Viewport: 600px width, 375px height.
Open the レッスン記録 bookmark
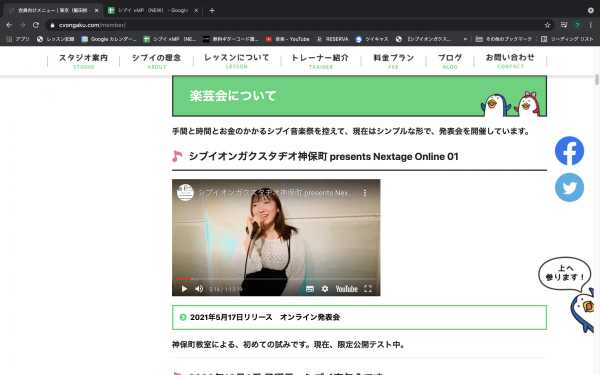tap(55, 39)
